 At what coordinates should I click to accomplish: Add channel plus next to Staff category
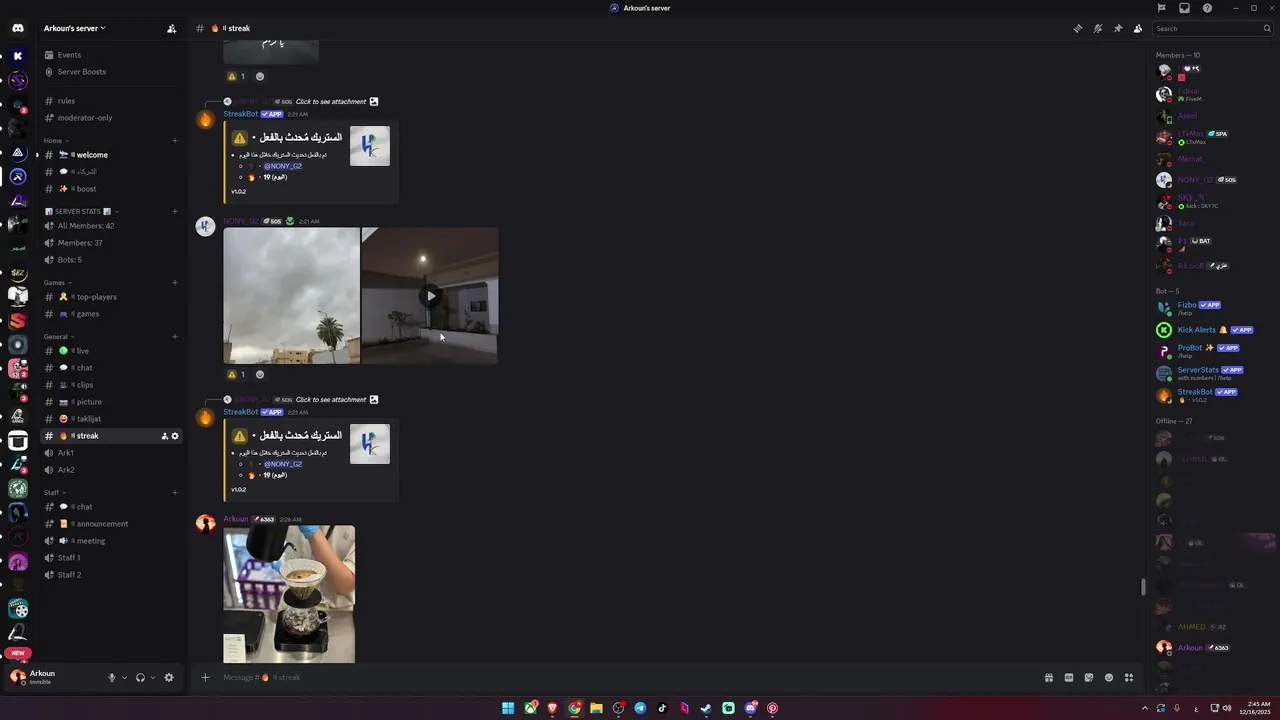(x=175, y=492)
